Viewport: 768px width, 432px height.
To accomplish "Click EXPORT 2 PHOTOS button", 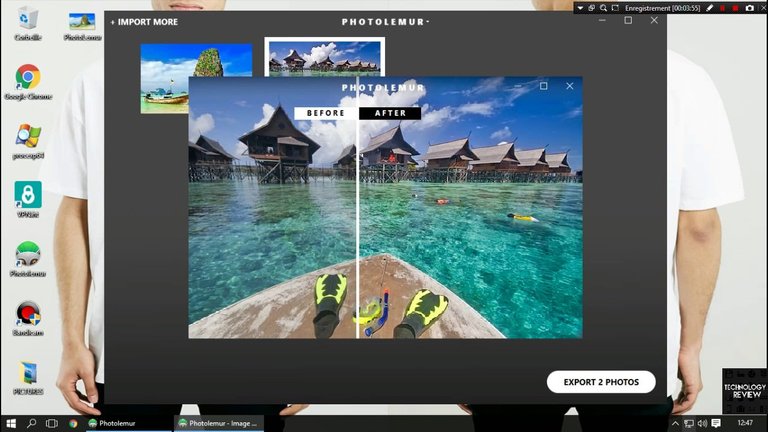I will (601, 382).
